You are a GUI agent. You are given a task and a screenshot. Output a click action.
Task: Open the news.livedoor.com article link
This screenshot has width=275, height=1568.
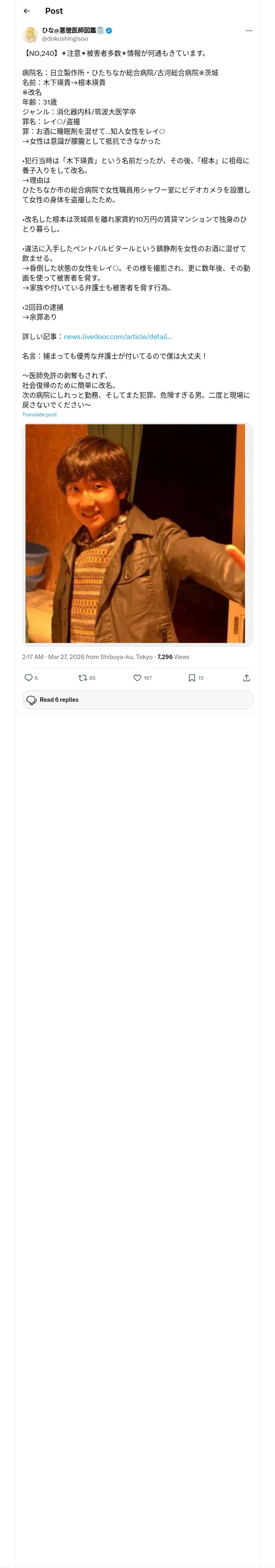pos(118,337)
